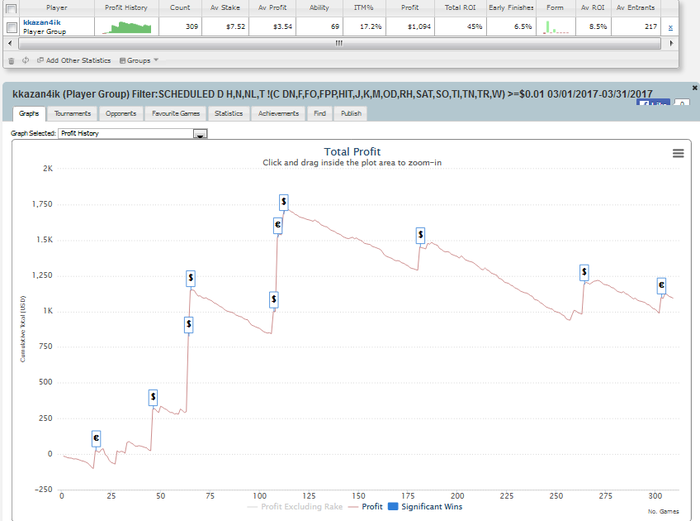Sort by the Av Stake column header
The height and width of the screenshot is (521, 700).
225,8
